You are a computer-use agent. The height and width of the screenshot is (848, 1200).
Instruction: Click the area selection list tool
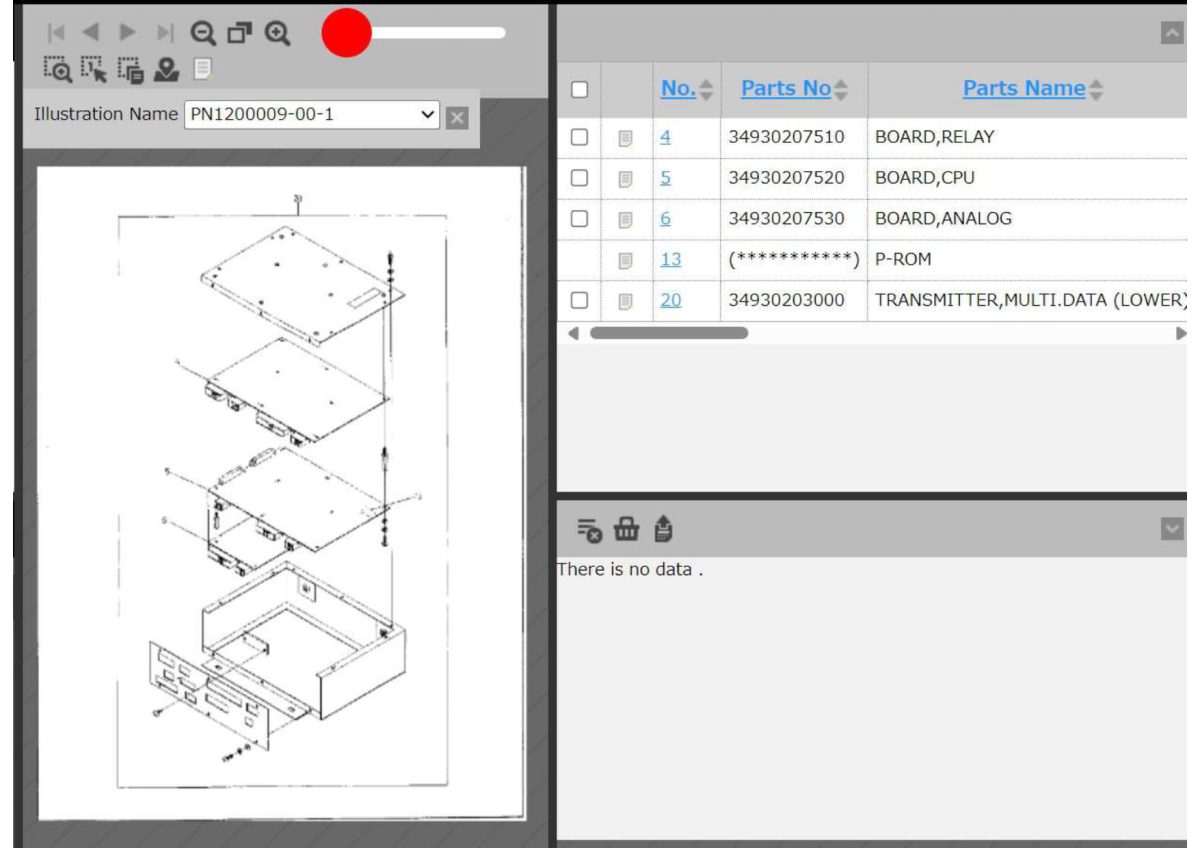131,69
